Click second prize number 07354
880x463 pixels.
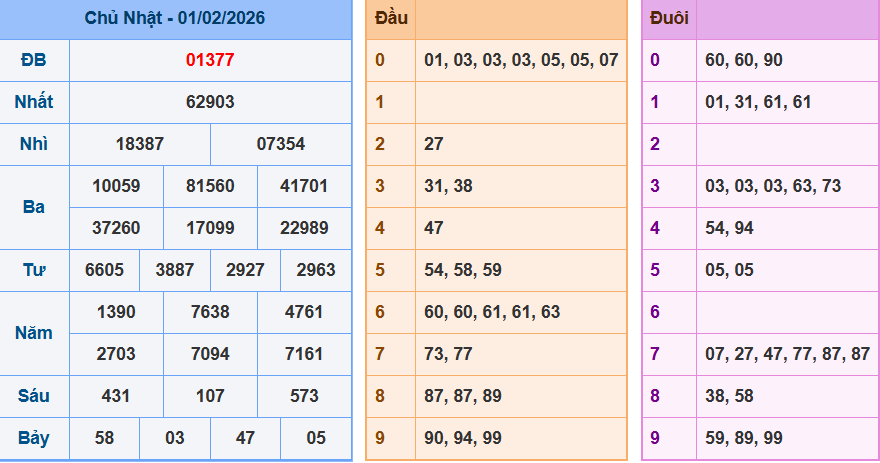pos(281,144)
